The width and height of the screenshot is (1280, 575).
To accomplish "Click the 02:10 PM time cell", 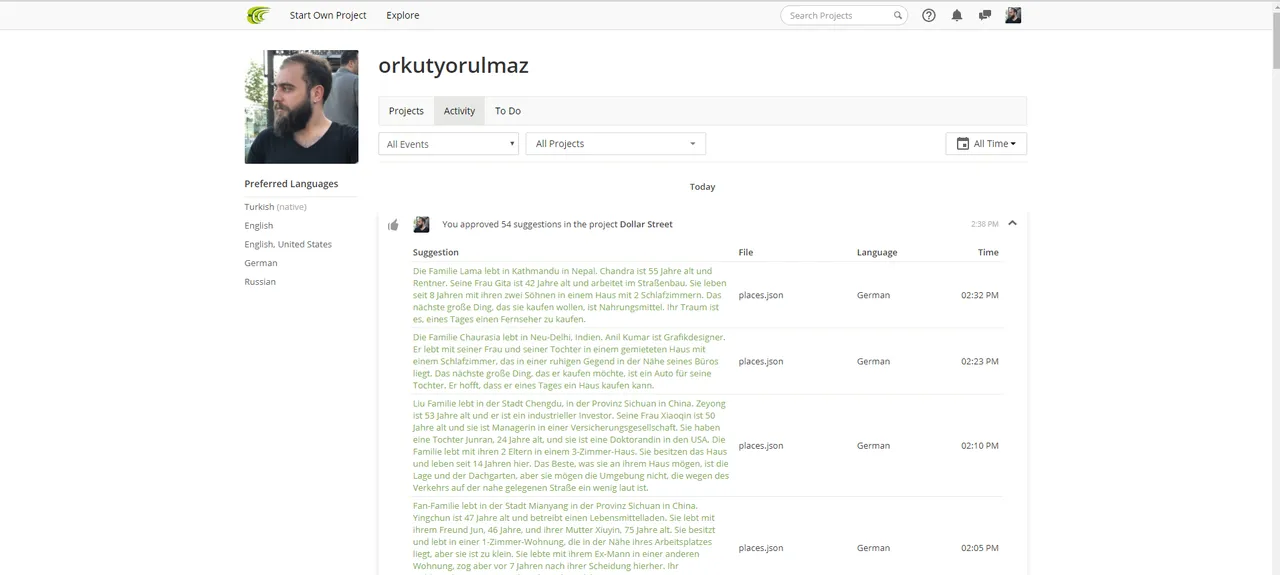I will 980,446.
